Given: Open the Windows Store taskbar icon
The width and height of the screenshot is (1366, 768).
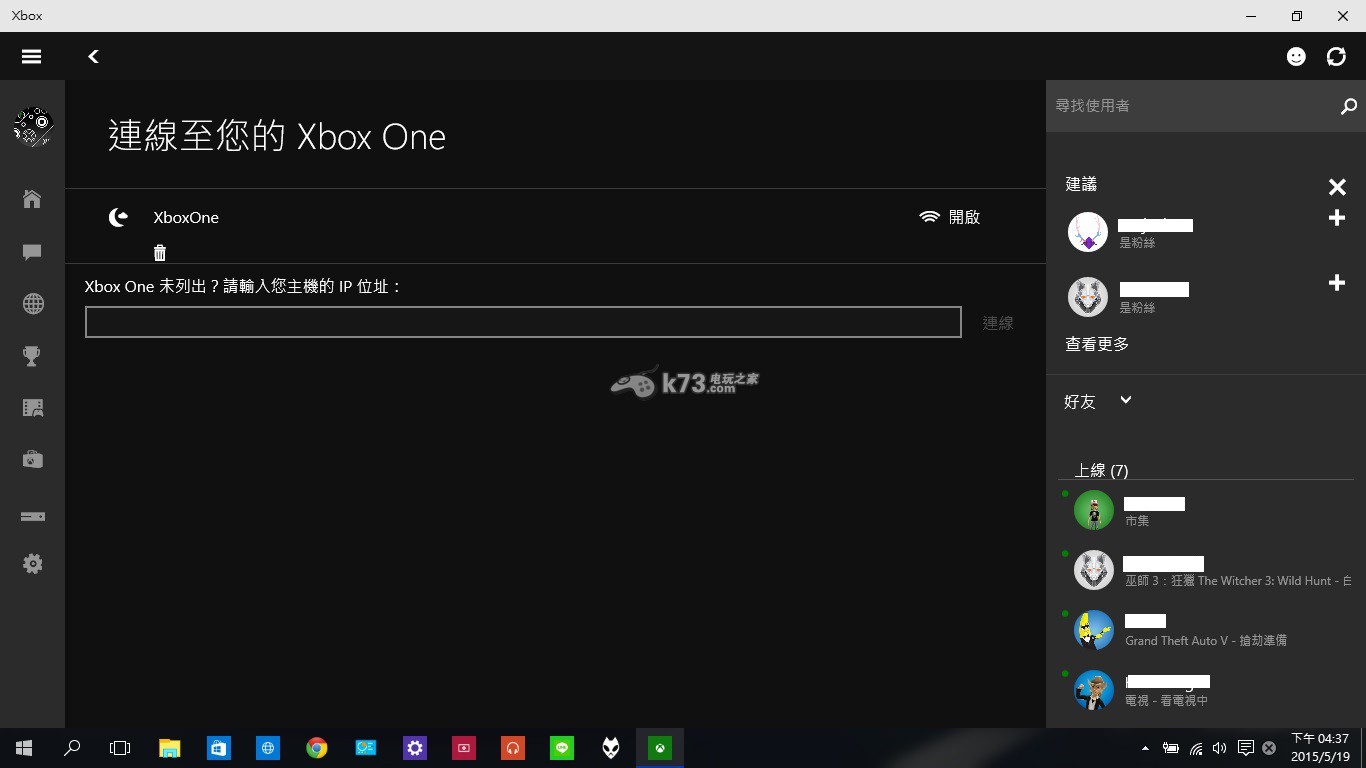Looking at the screenshot, I should (x=219, y=748).
